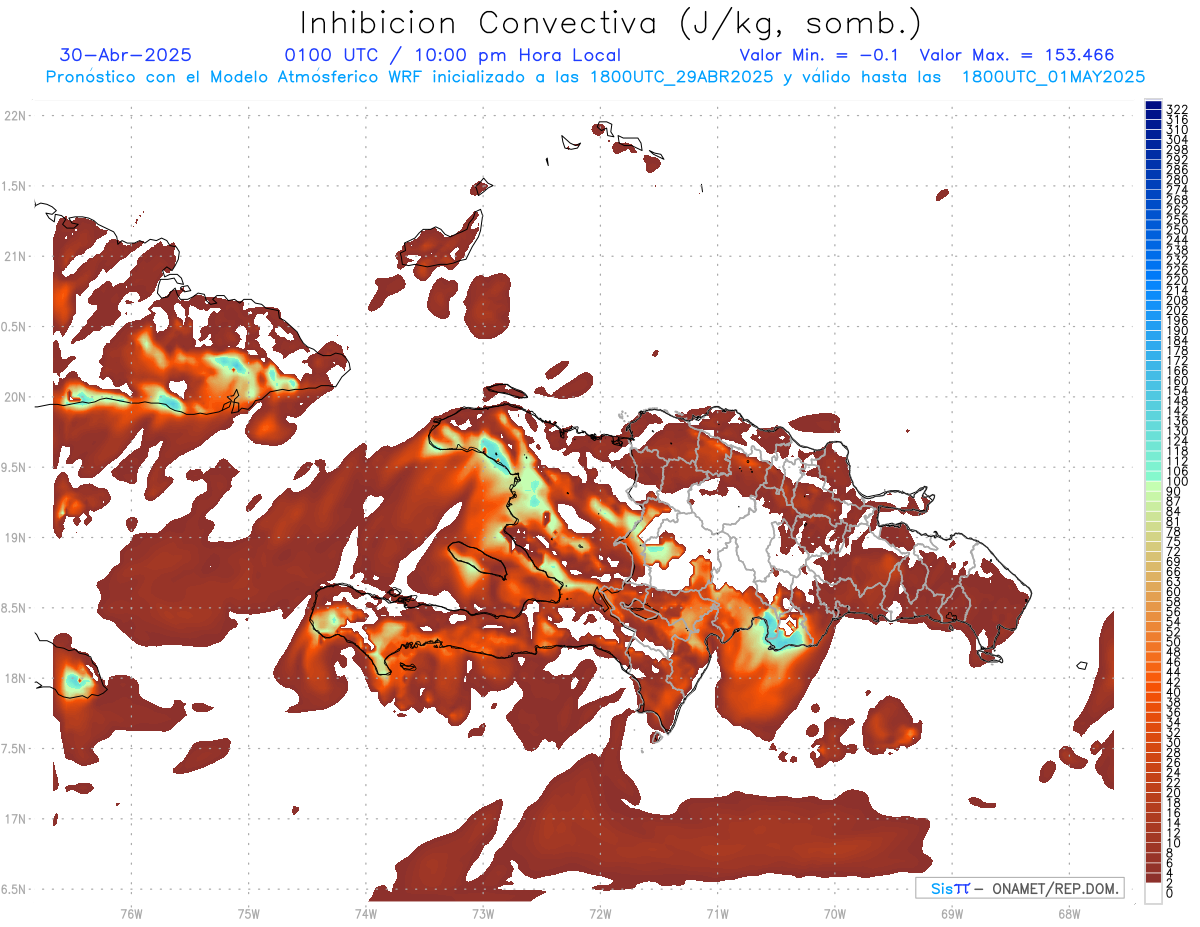
Task: Click the "17N" latitude label
Action: point(15,819)
